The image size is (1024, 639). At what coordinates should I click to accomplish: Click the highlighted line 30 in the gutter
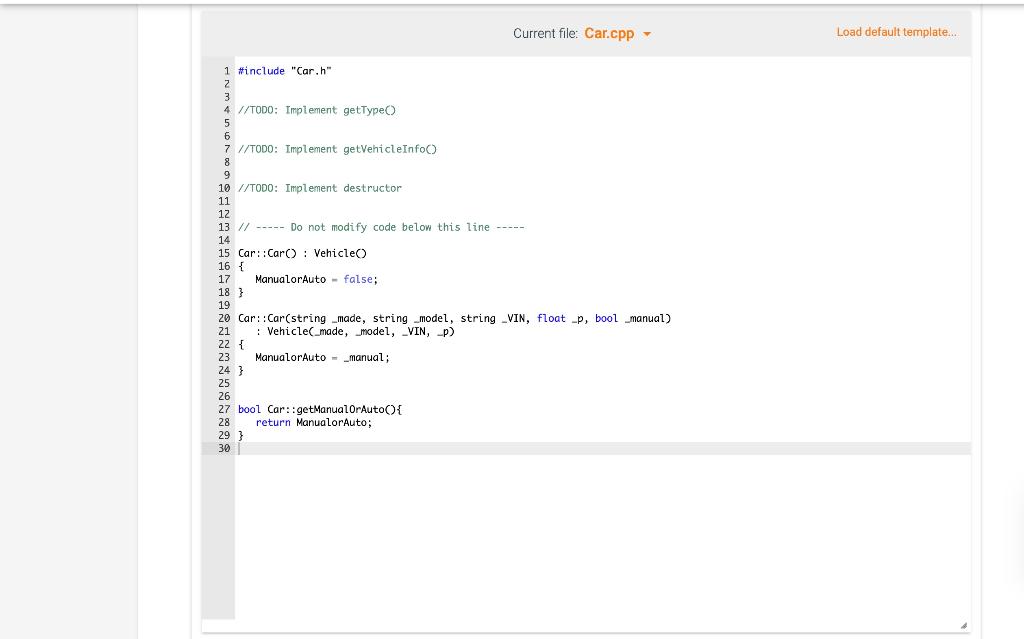(x=222, y=448)
